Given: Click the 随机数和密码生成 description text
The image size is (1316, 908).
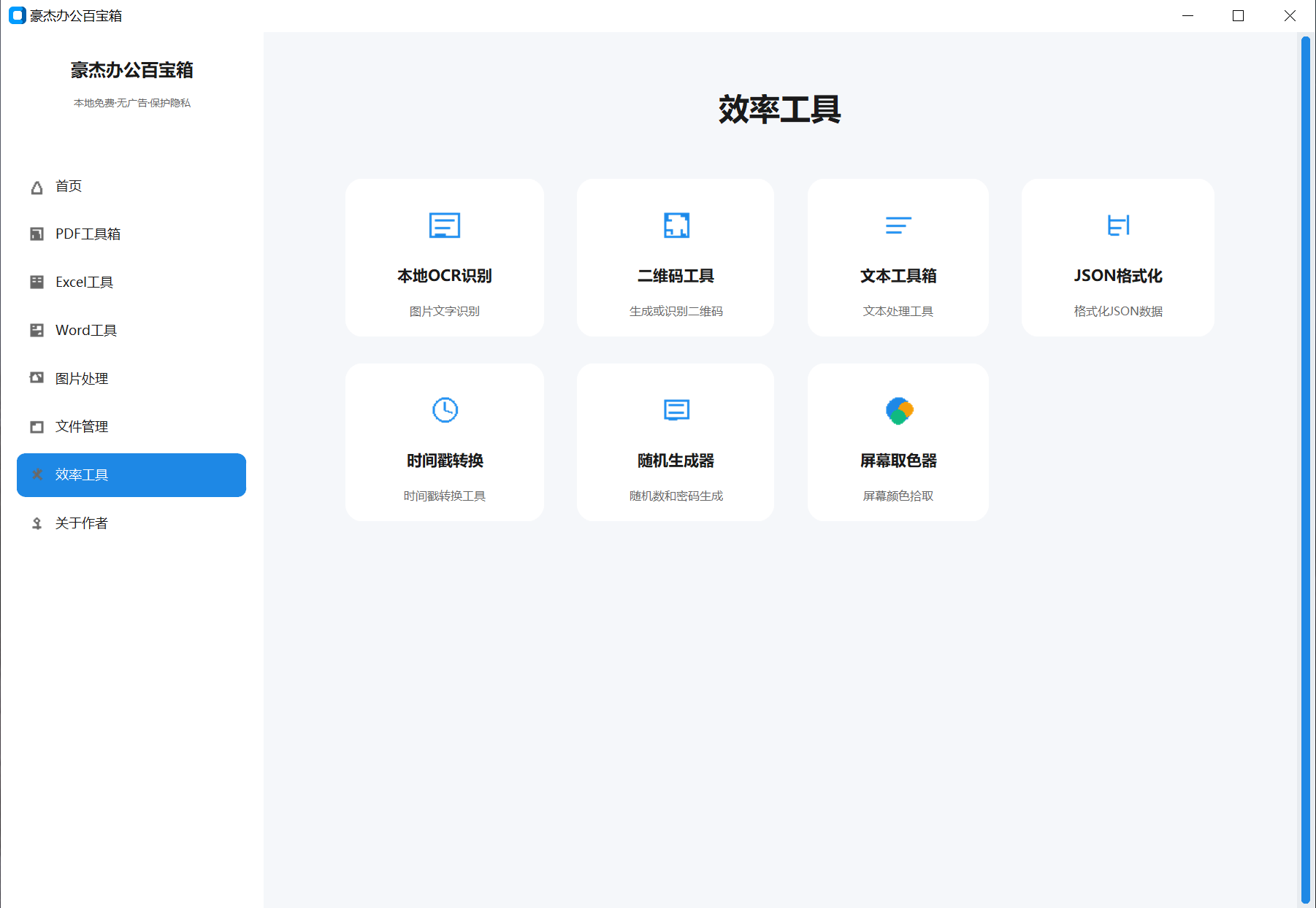Looking at the screenshot, I should (x=676, y=496).
